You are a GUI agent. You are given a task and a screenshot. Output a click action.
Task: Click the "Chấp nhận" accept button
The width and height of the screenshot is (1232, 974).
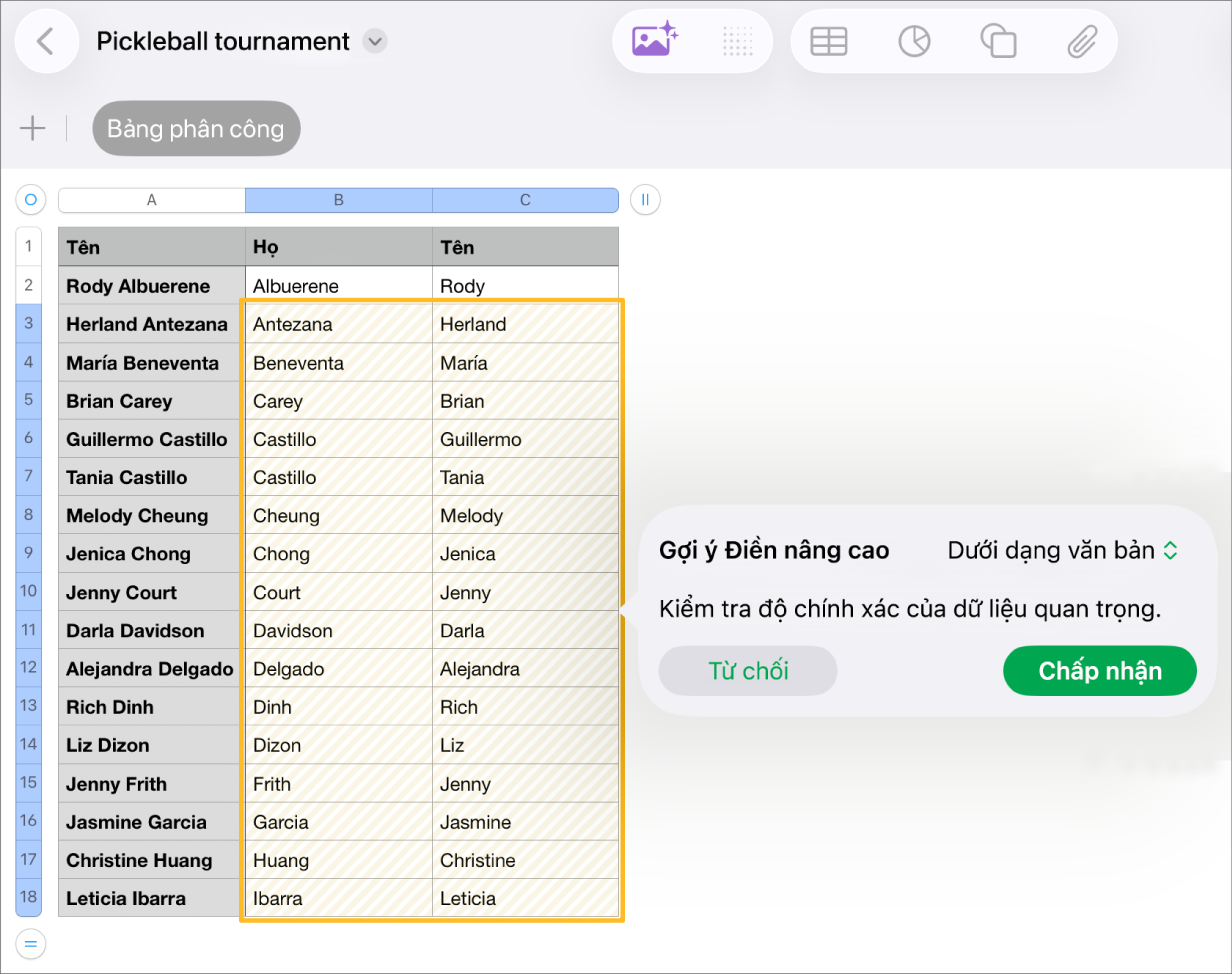(x=1100, y=670)
